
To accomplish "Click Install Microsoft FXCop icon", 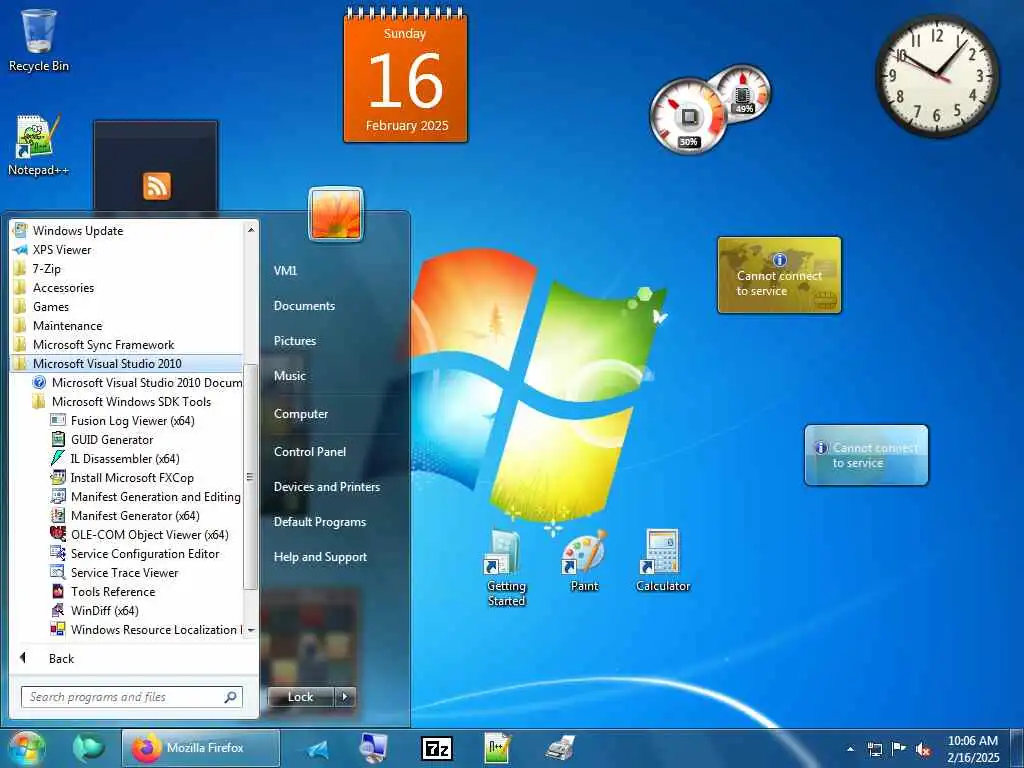I will tap(58, 477).
